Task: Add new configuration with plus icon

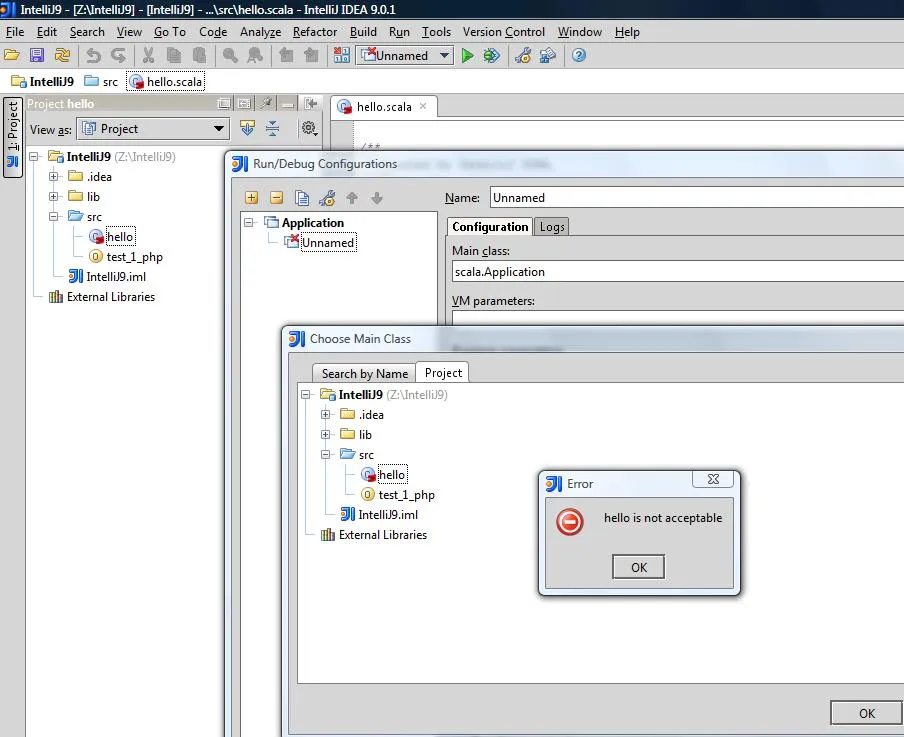Action: [251, 198]
